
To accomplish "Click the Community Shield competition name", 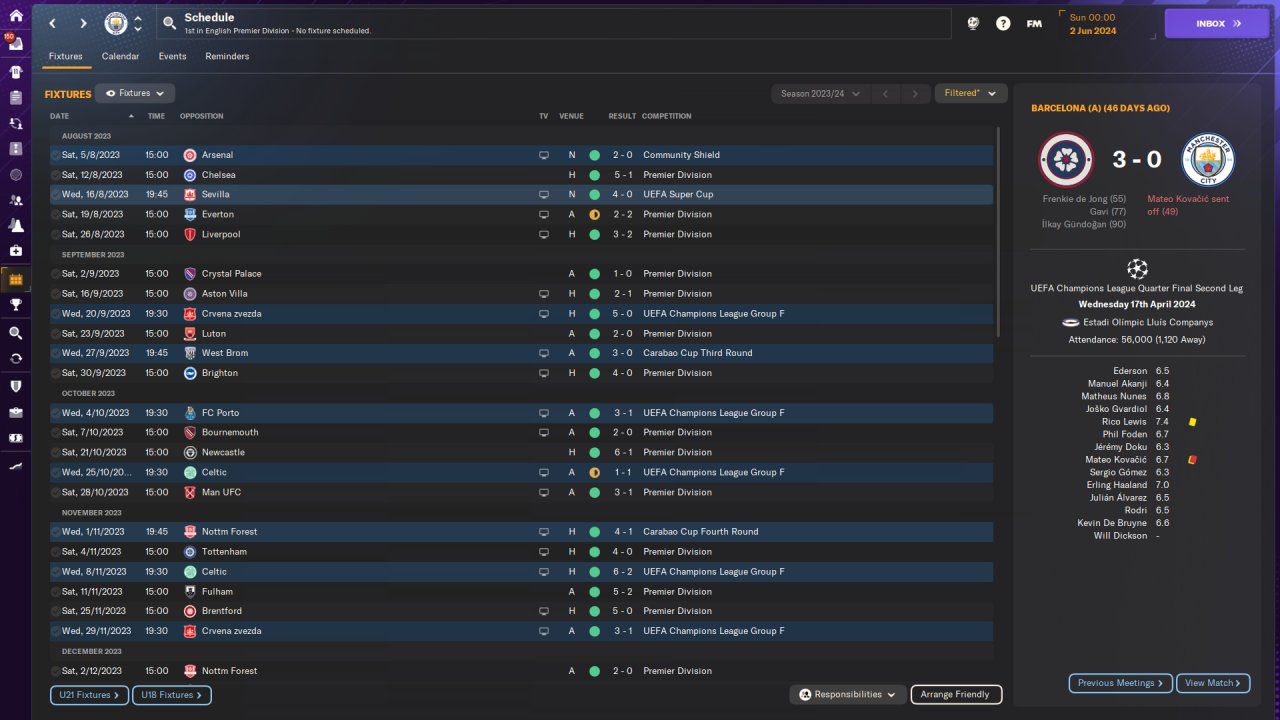I will point(681,155).
